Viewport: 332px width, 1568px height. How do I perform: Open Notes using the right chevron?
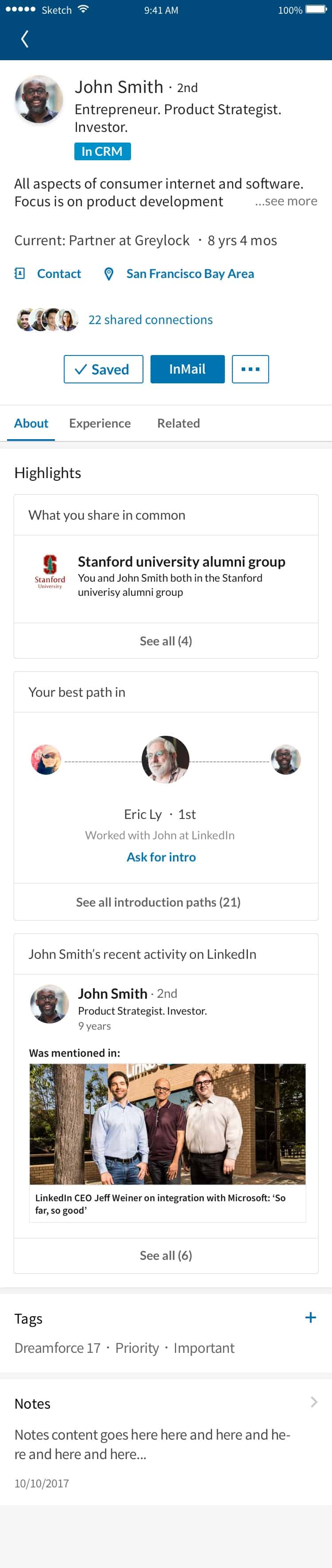314,1402
